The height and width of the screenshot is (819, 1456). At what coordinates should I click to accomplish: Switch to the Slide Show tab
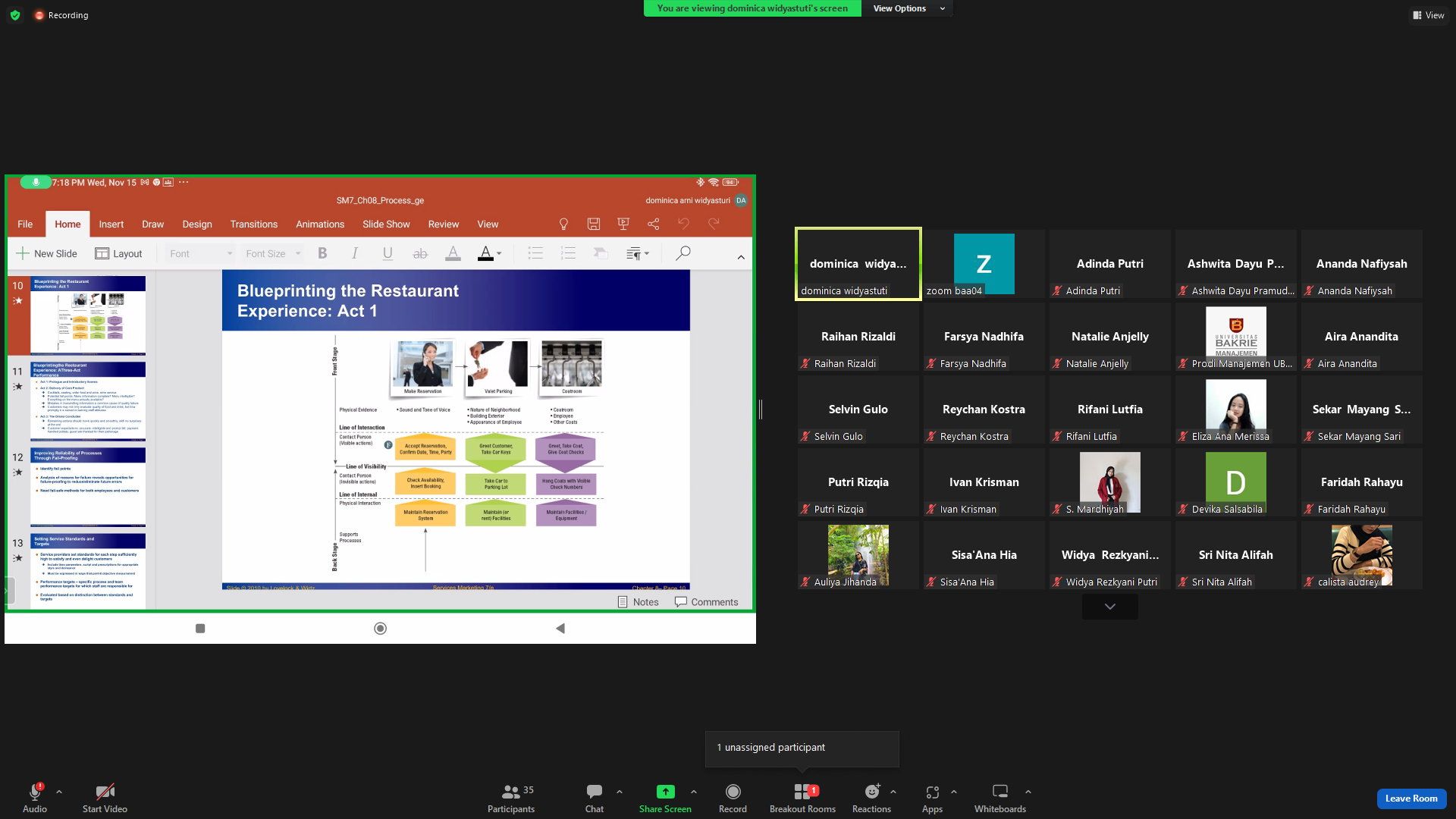pyautogui.click(x=386, y=224)
